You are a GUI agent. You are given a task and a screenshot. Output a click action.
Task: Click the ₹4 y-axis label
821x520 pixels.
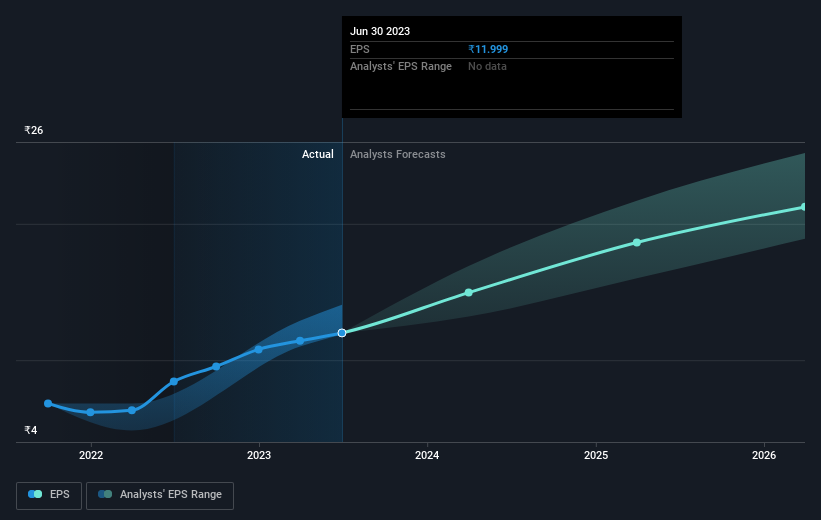coord(31,430)
